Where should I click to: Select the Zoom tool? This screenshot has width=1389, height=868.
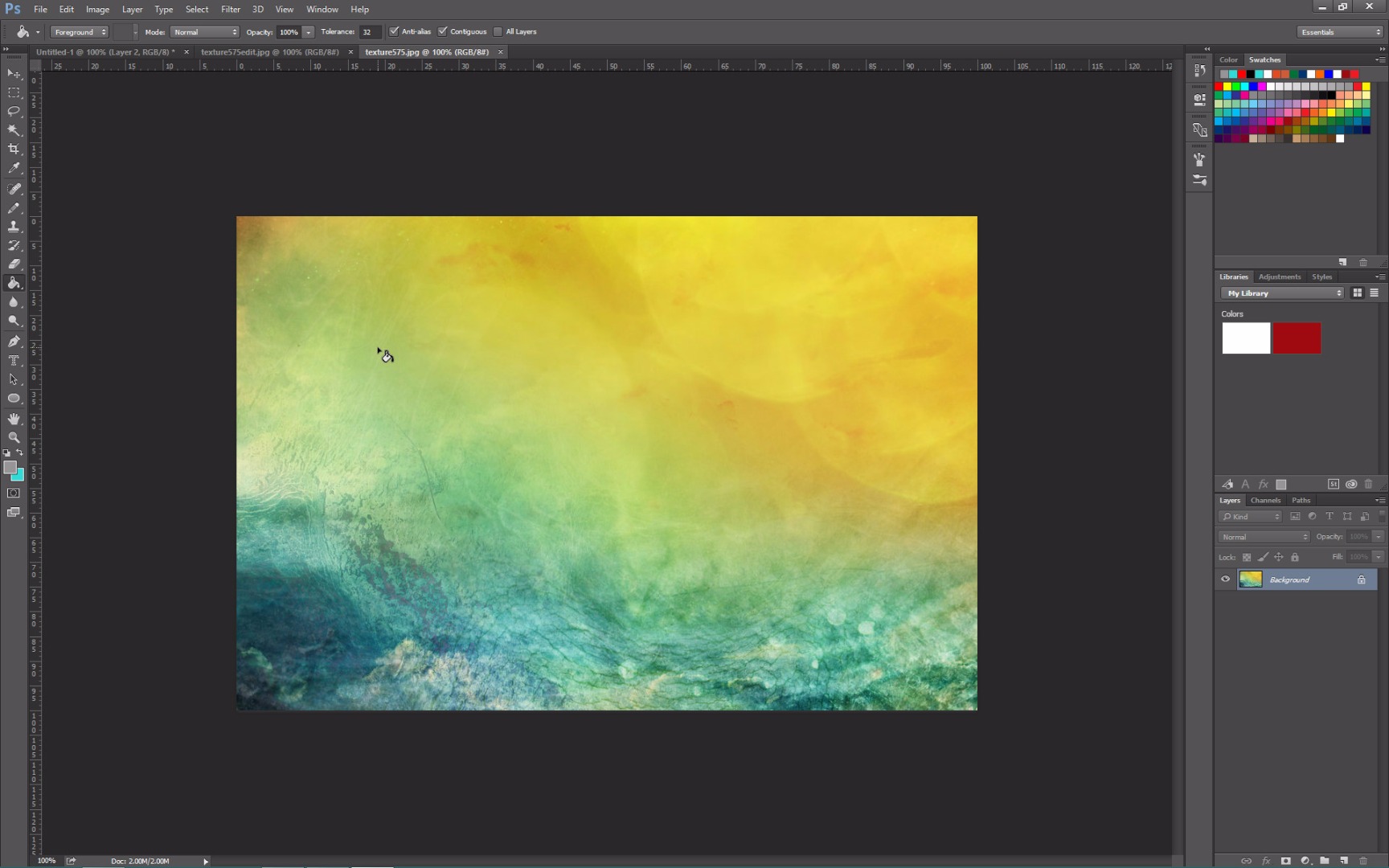pos(14,437)
